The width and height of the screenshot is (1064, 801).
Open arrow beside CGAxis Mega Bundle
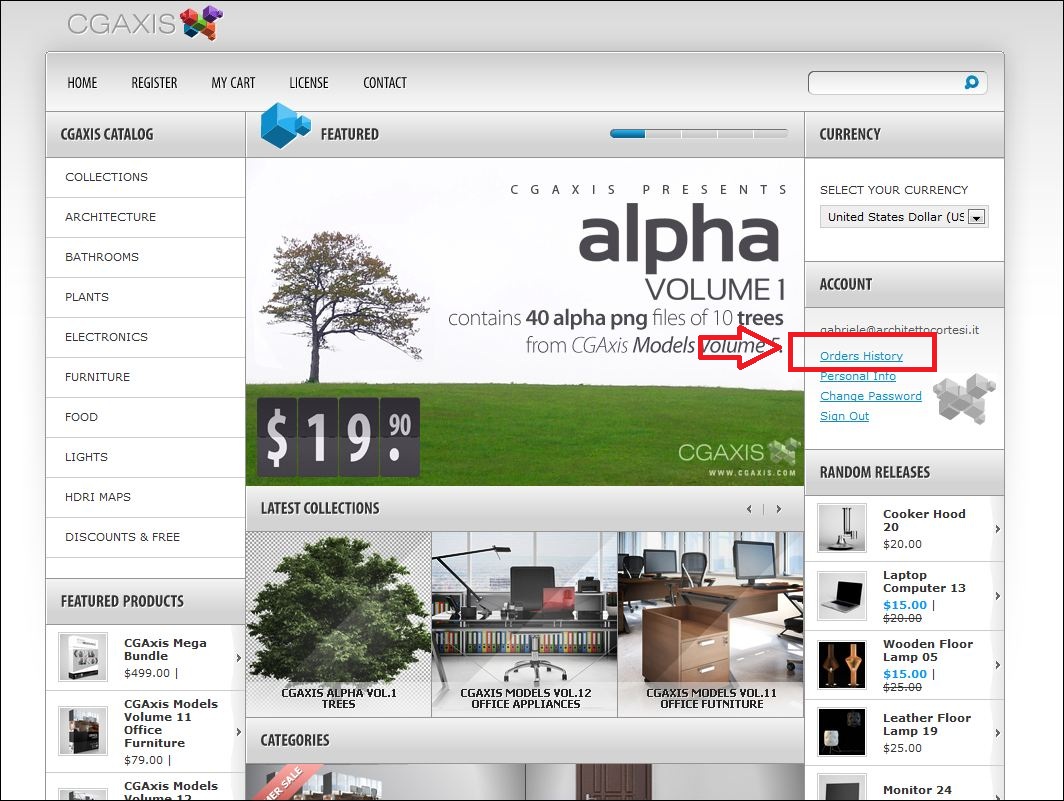pyautogui.click(x=239, y=658)
